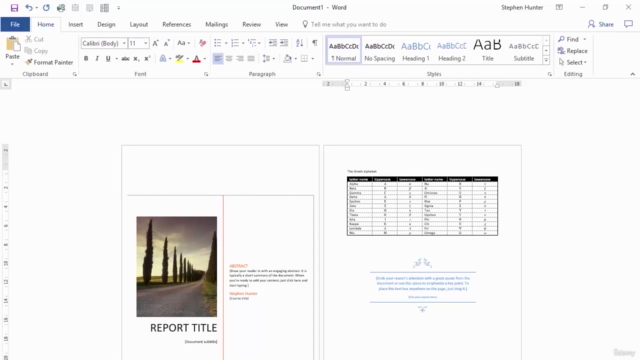Open the Paragraph dialog launcher
The image size is (640, 360).
(x=318, y=74)
